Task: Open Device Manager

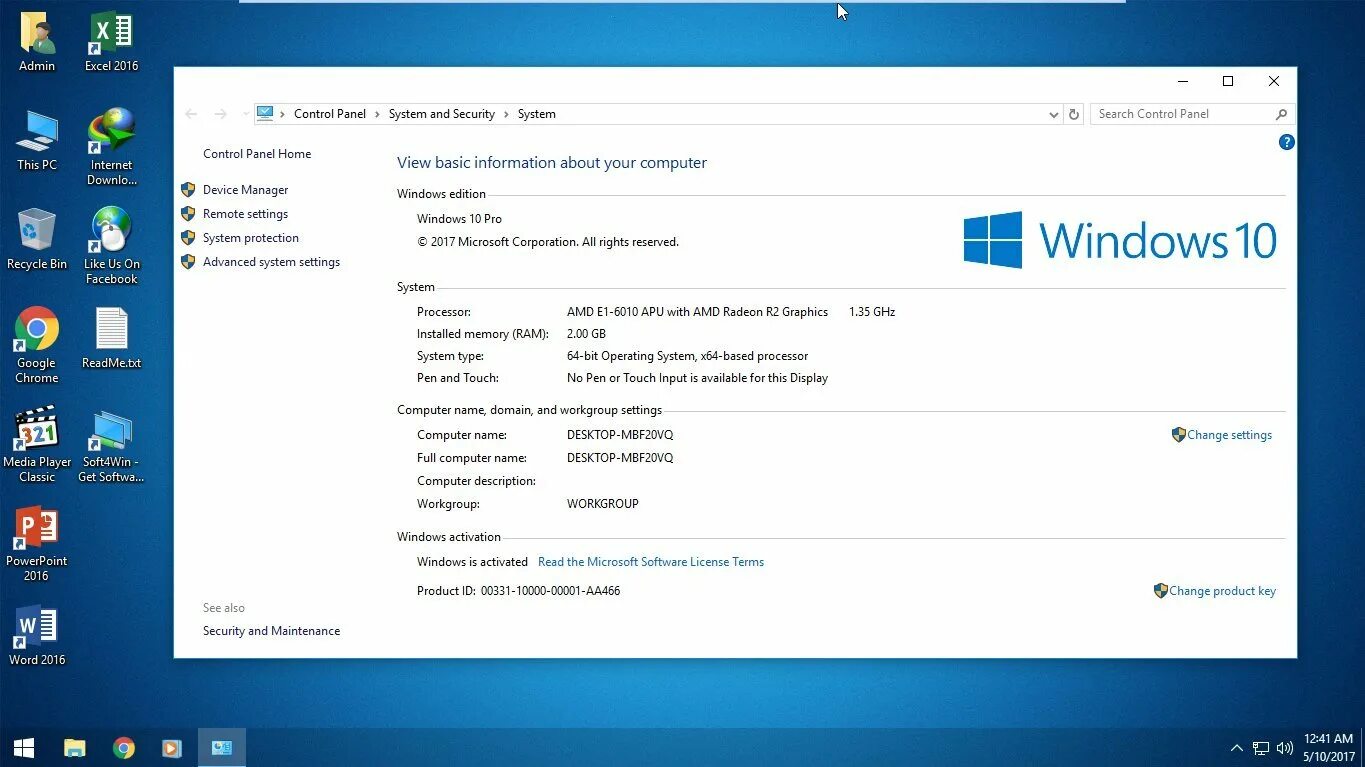Action: coord(245,190)
